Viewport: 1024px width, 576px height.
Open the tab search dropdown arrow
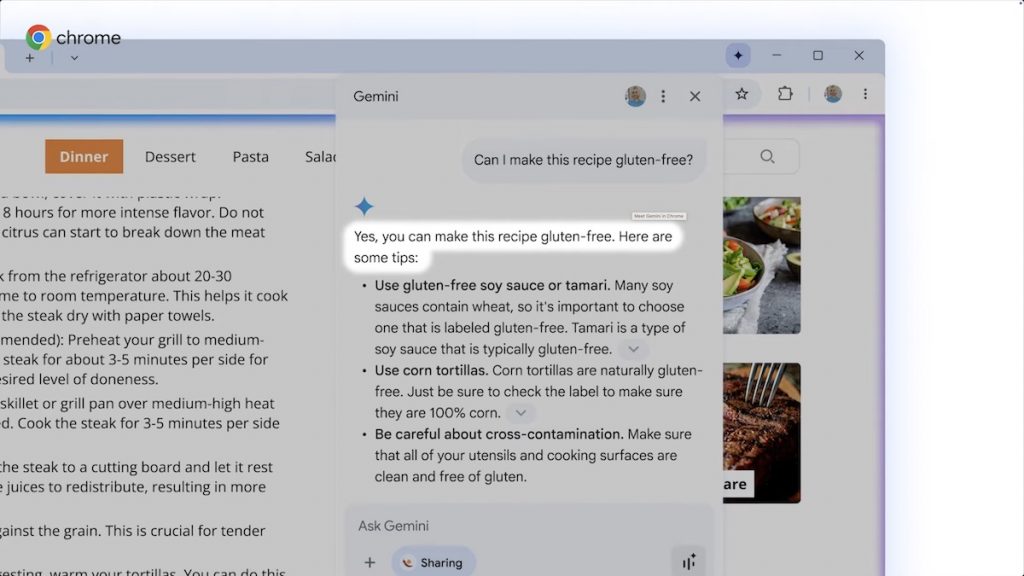point(74,58)
